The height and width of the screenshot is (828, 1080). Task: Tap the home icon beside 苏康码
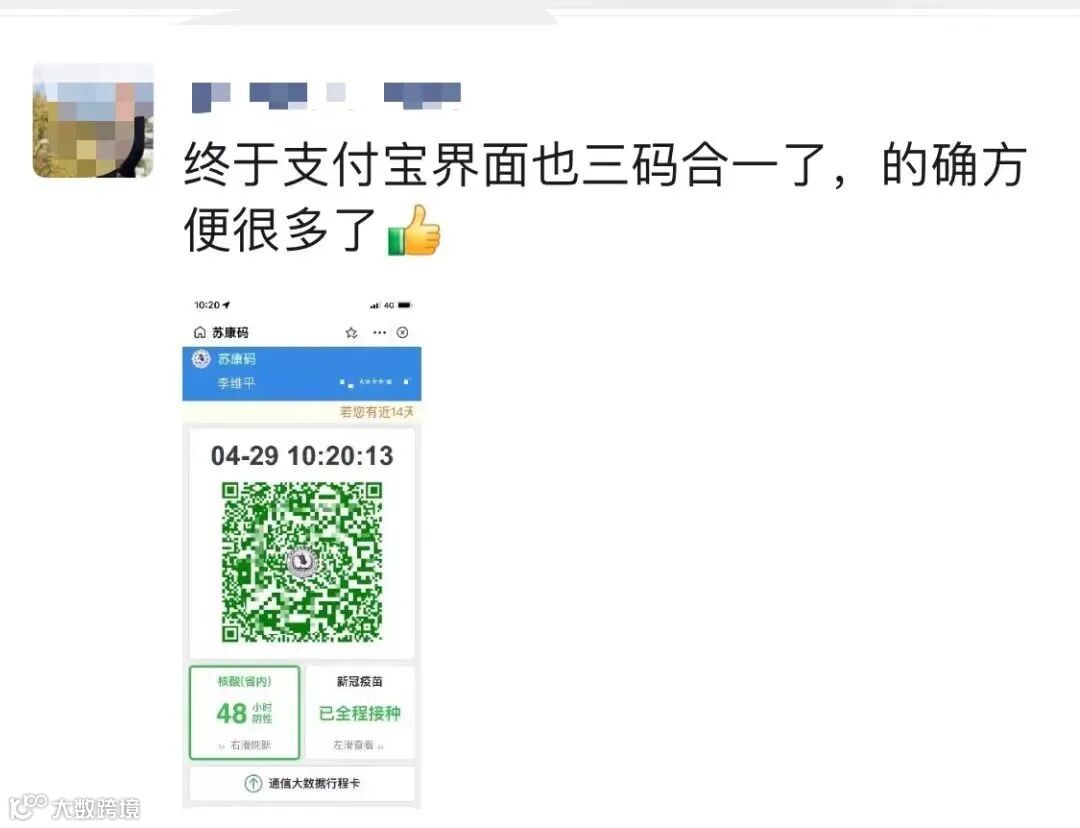pos(200,333)
